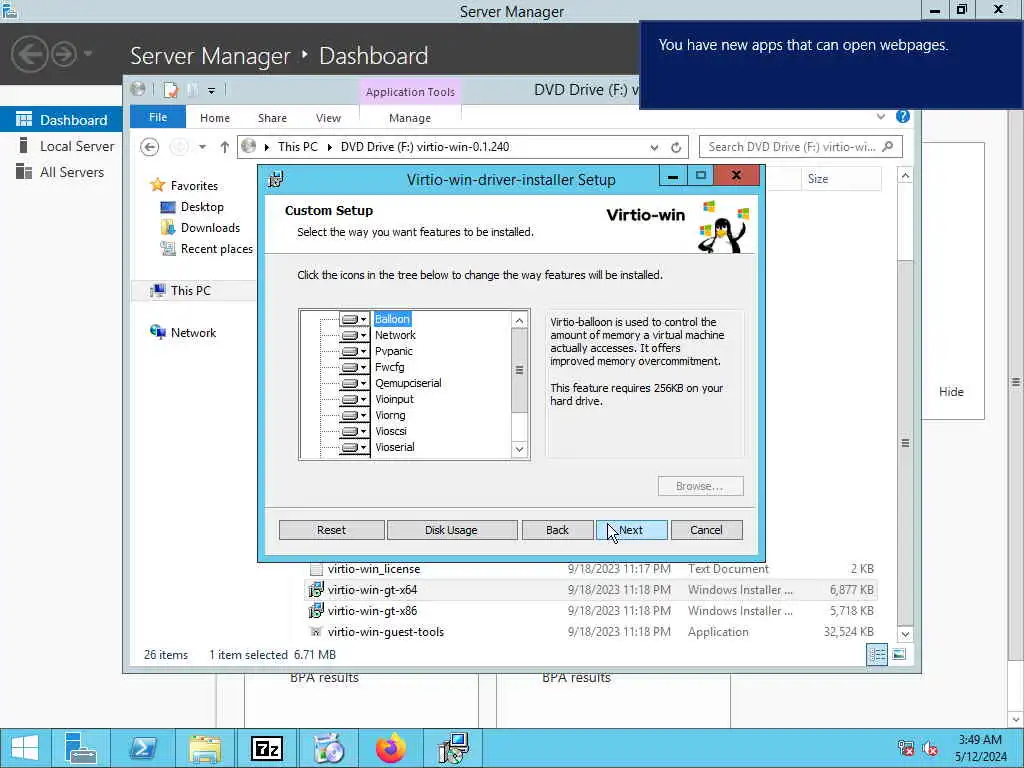Open Explorer recent locations dropdown
The image size is (1024, 768).
(202, 147)
